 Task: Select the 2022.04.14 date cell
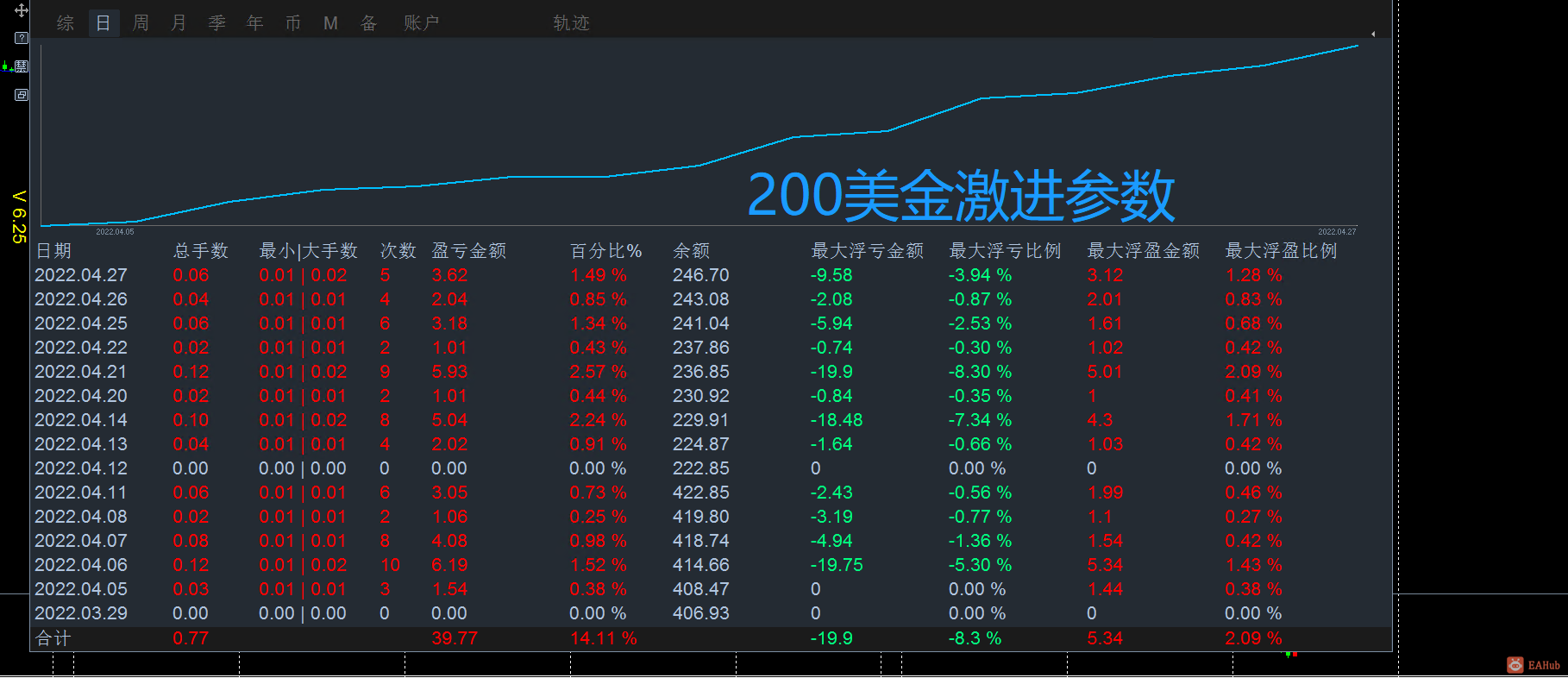[x=81, y=420]
